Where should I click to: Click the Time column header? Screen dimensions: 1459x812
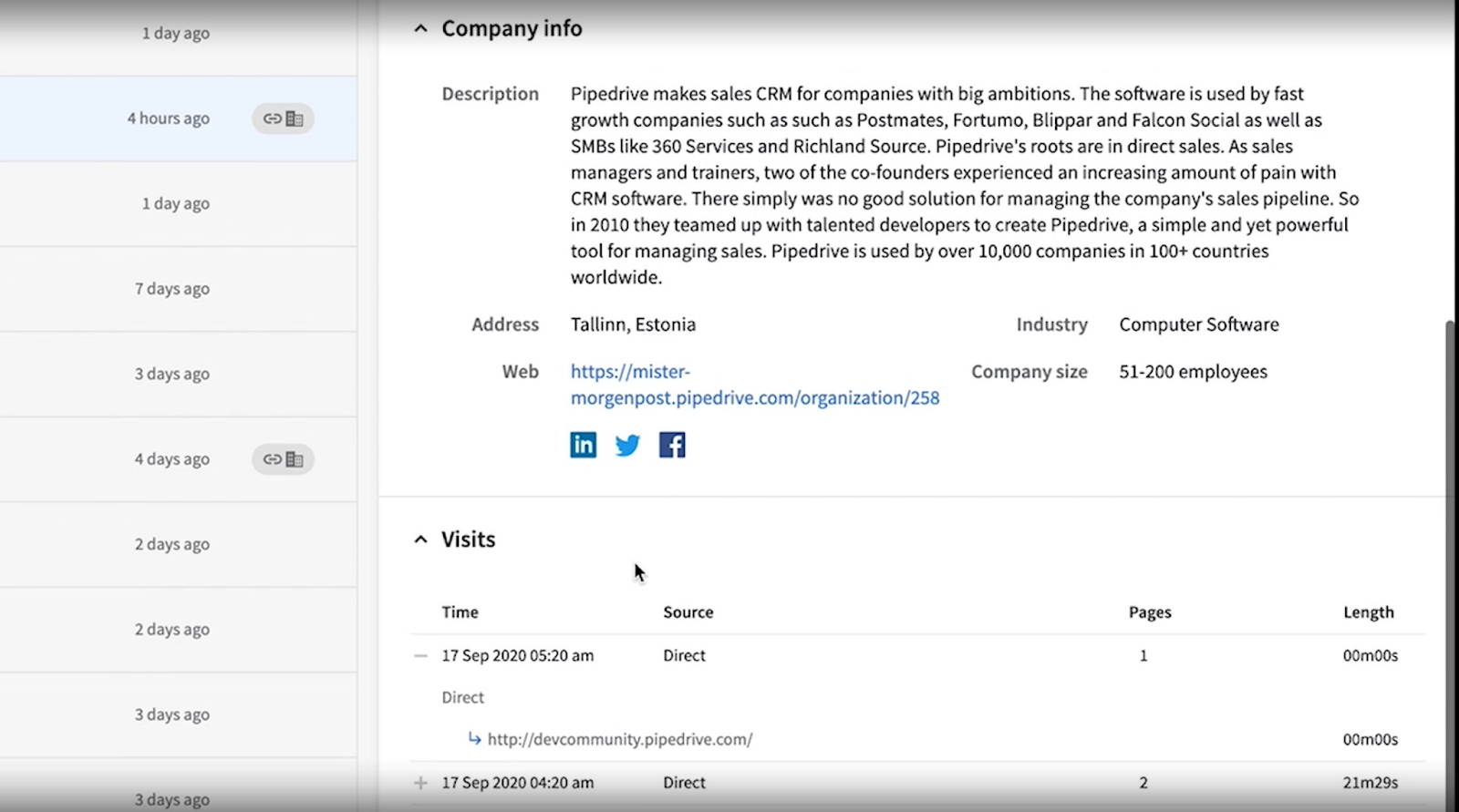coord(460,612)
